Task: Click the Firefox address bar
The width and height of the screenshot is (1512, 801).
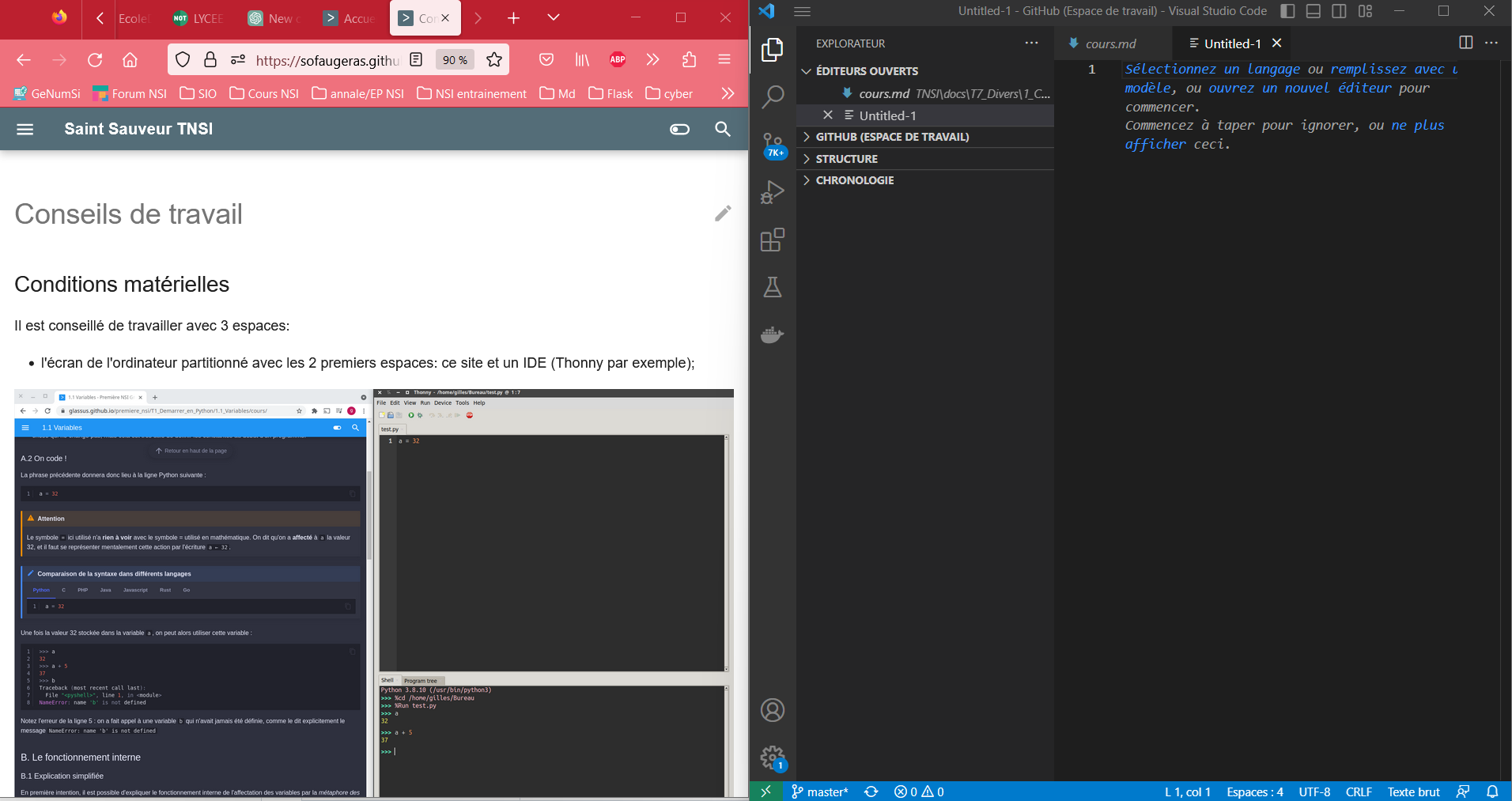Action: point(326,60)
